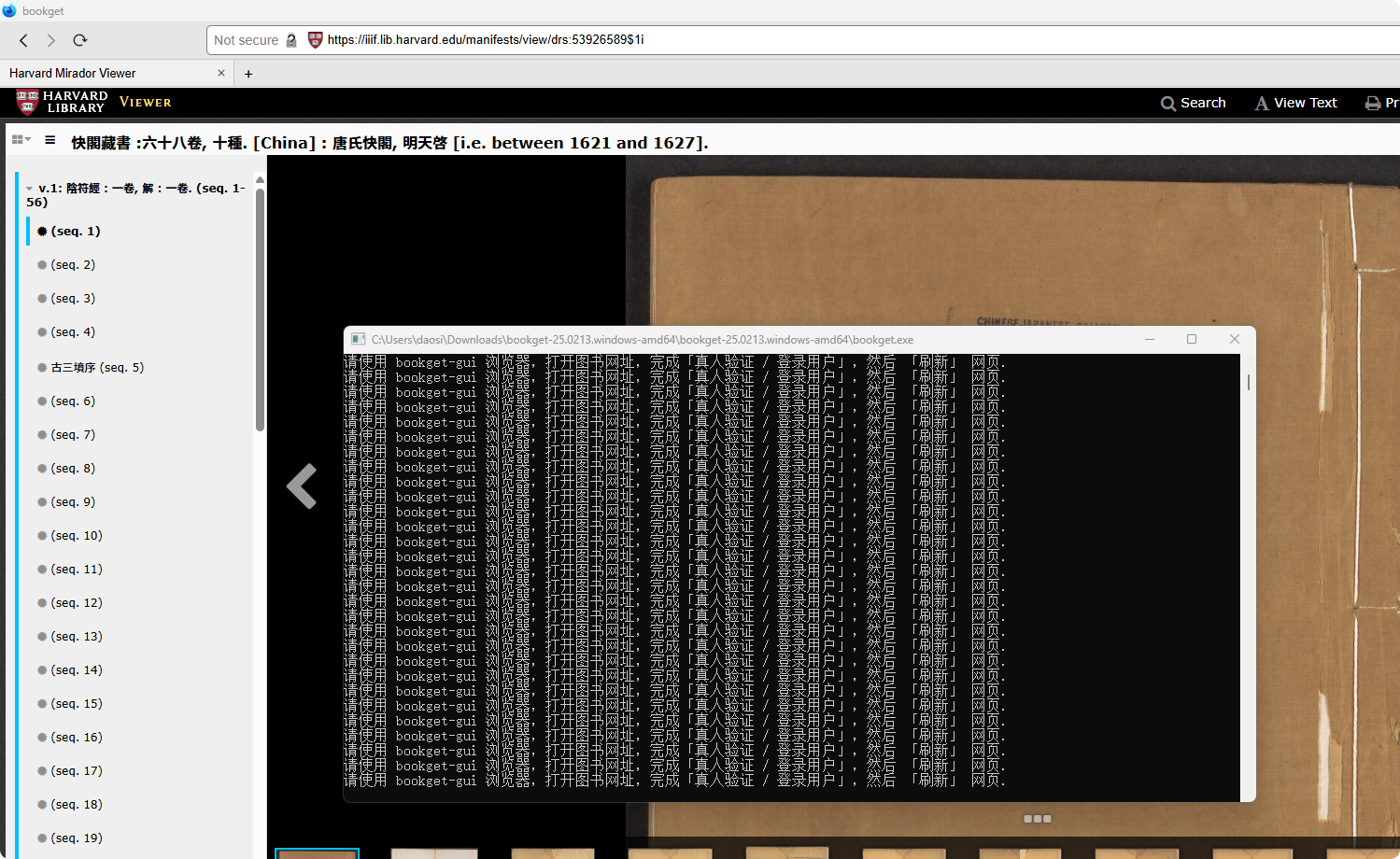Open a new browser tab
The height and width of the screenshot is (859, 1400).
[248, 74]
